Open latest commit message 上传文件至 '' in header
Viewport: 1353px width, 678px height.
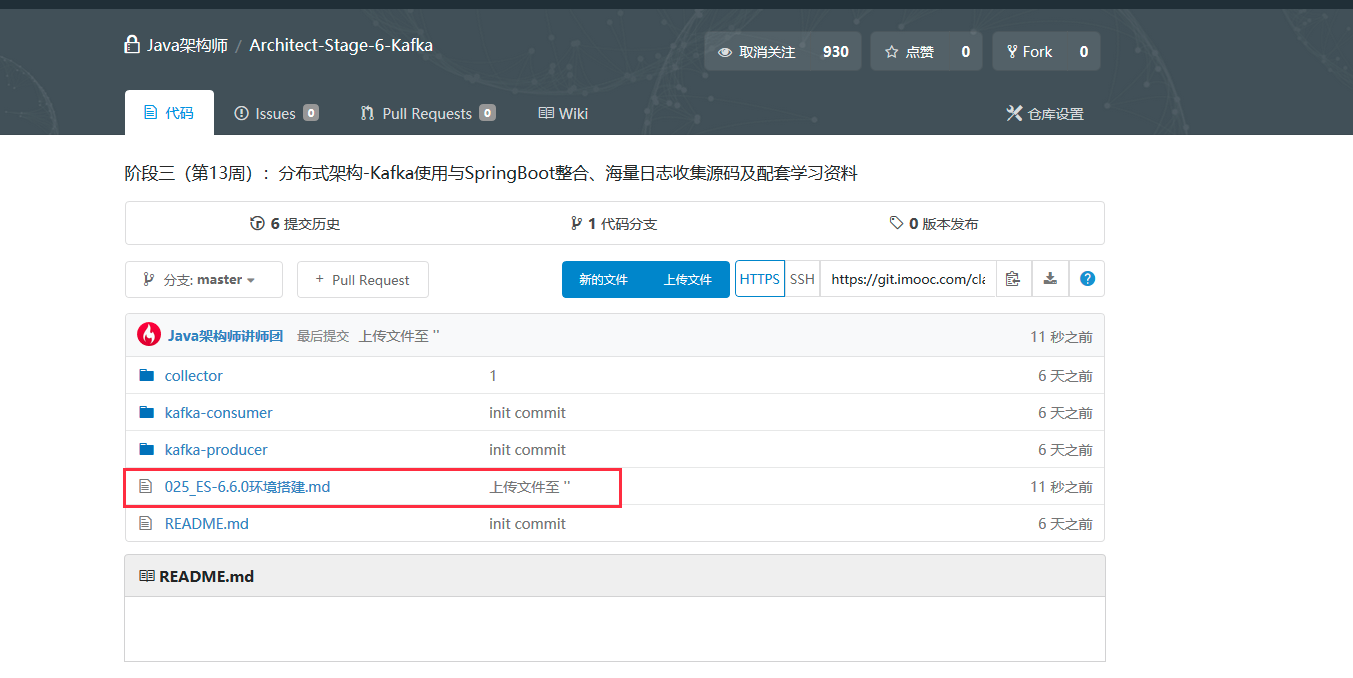coord(399,336)
